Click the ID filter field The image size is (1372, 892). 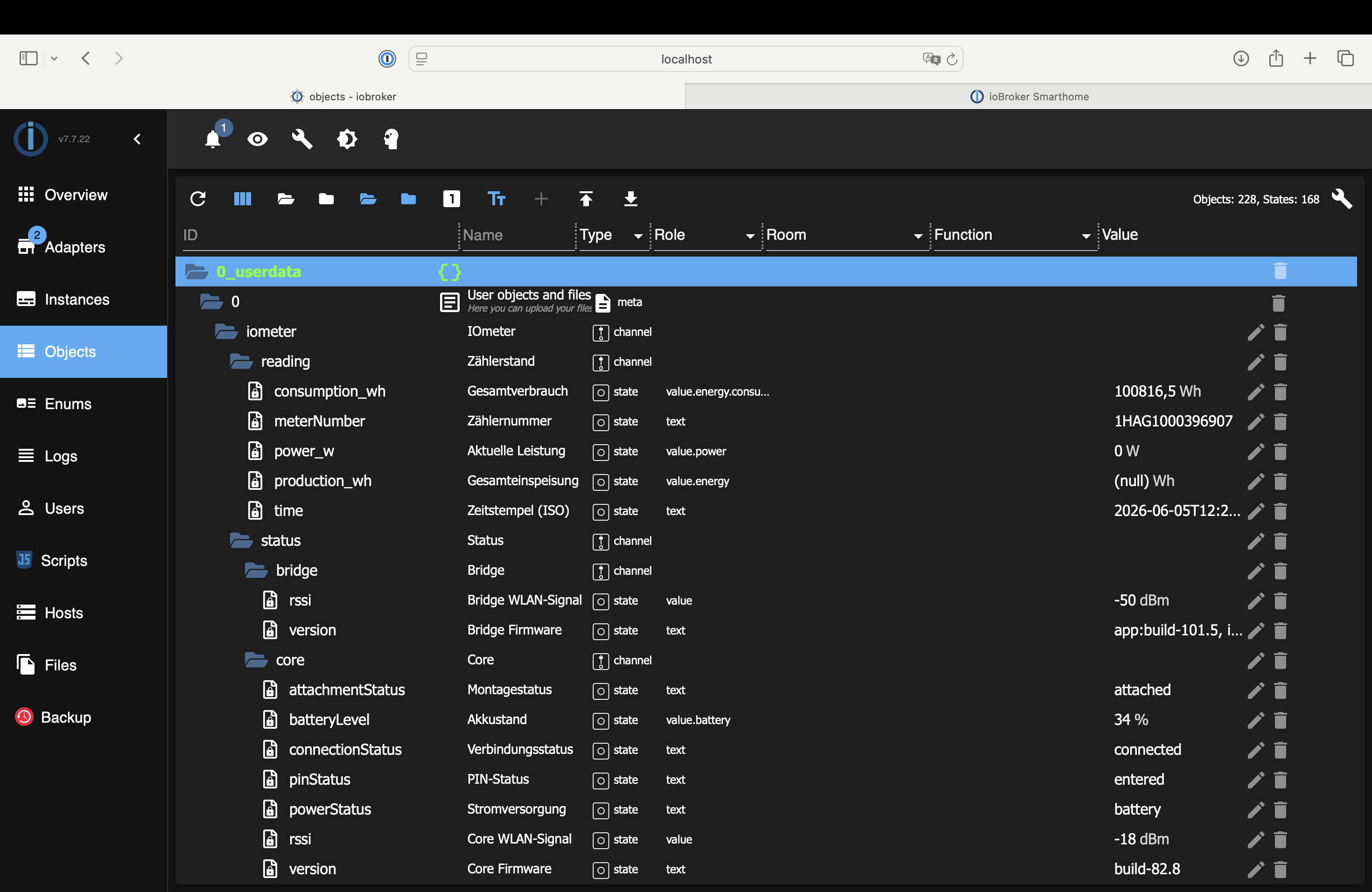320,235
